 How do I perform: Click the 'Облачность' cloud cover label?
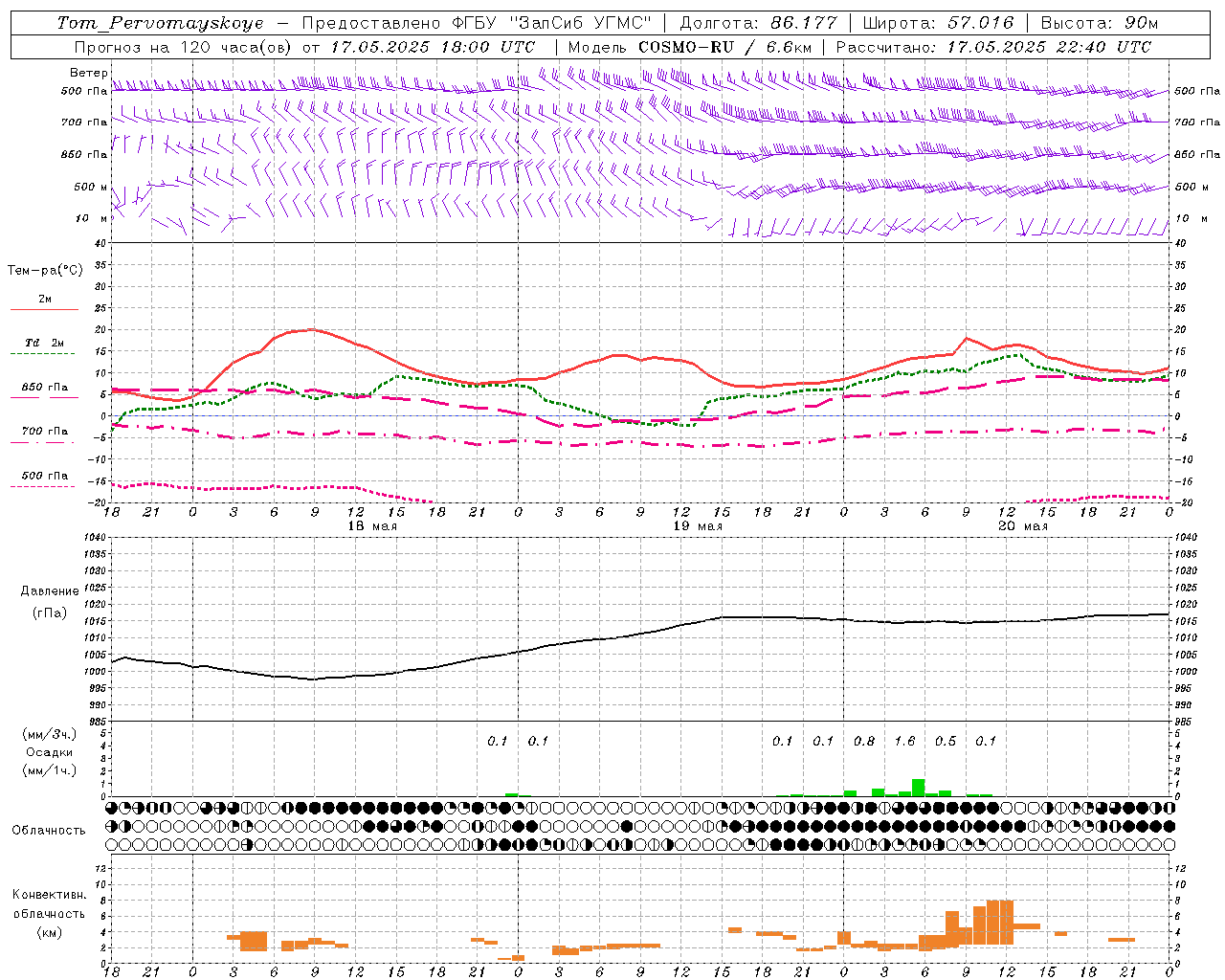(x=49, y=830)
